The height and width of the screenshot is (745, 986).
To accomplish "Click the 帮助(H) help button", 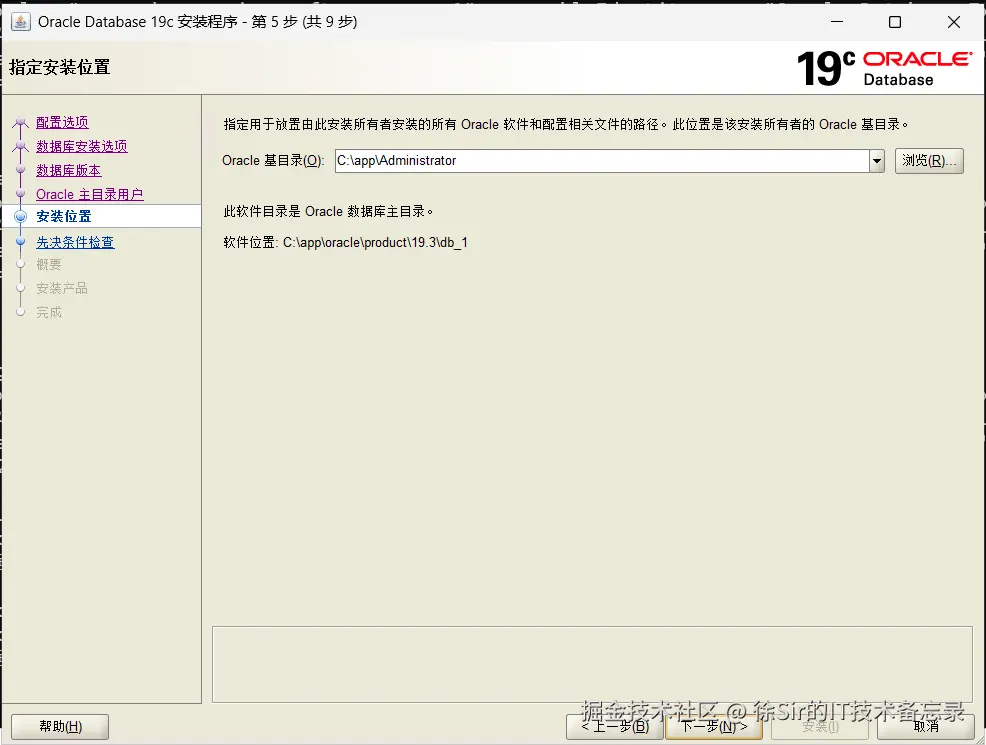I will click(x=59, y=727).
